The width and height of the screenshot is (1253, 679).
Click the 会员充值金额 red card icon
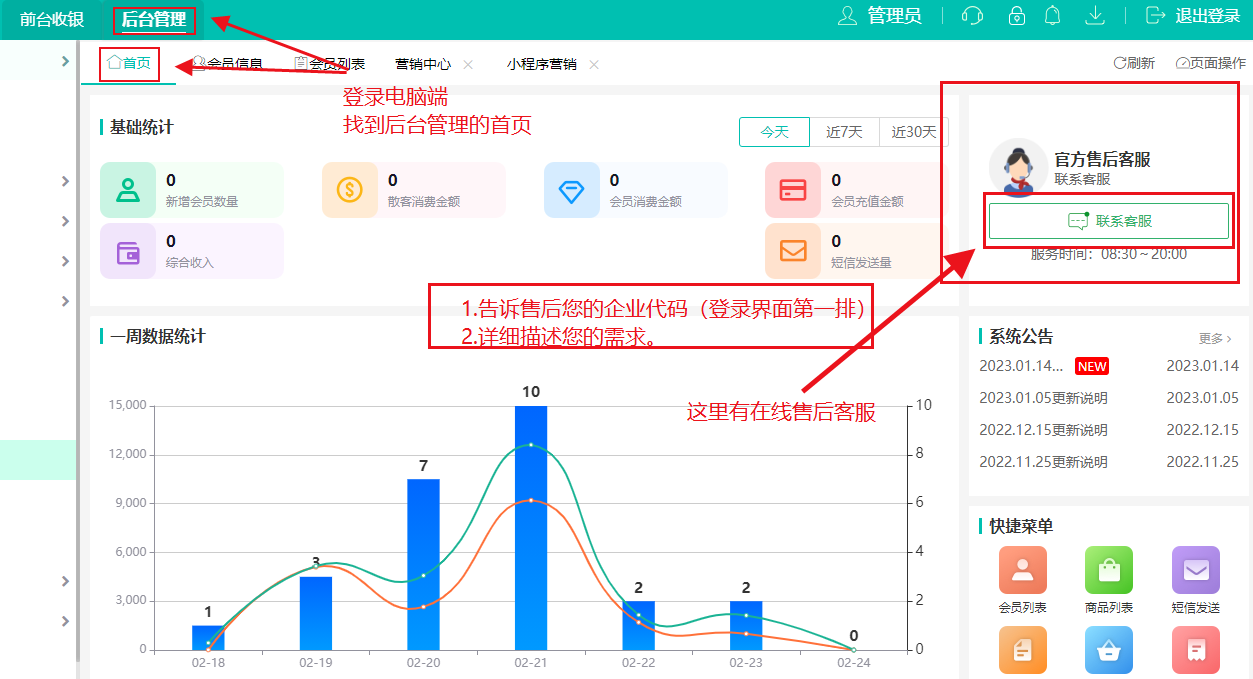pyautogui.click(x=792, y=190)
